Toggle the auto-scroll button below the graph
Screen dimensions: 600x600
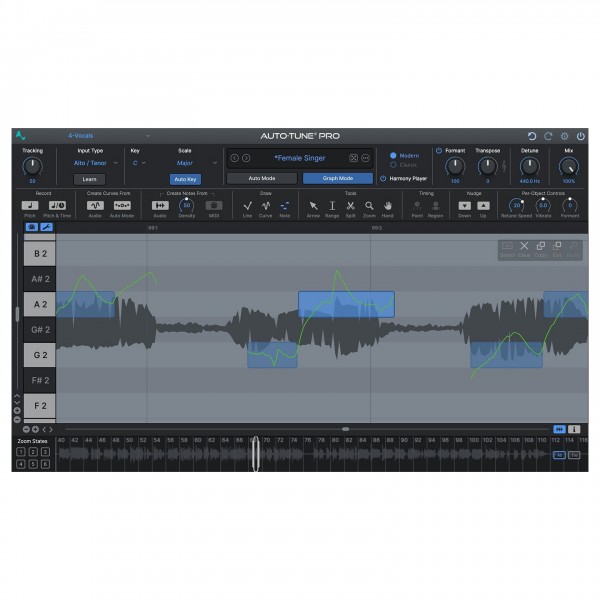pyautogui.click(x=559, y=429)
